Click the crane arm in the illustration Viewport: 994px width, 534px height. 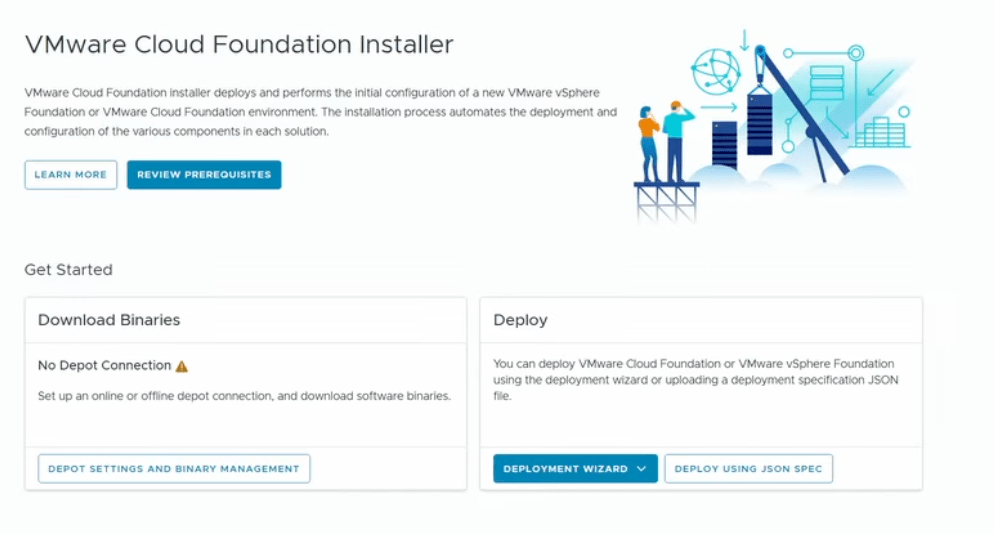[x=805, y=112]
